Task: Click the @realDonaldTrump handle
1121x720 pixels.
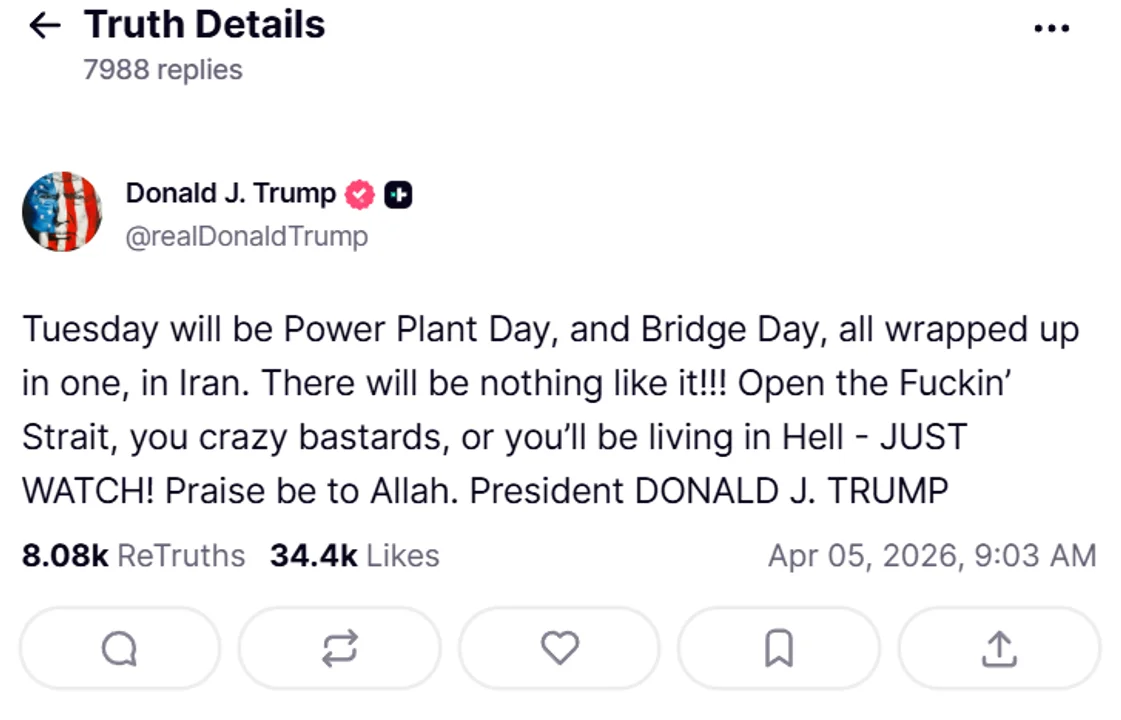Action: (246, 237)
